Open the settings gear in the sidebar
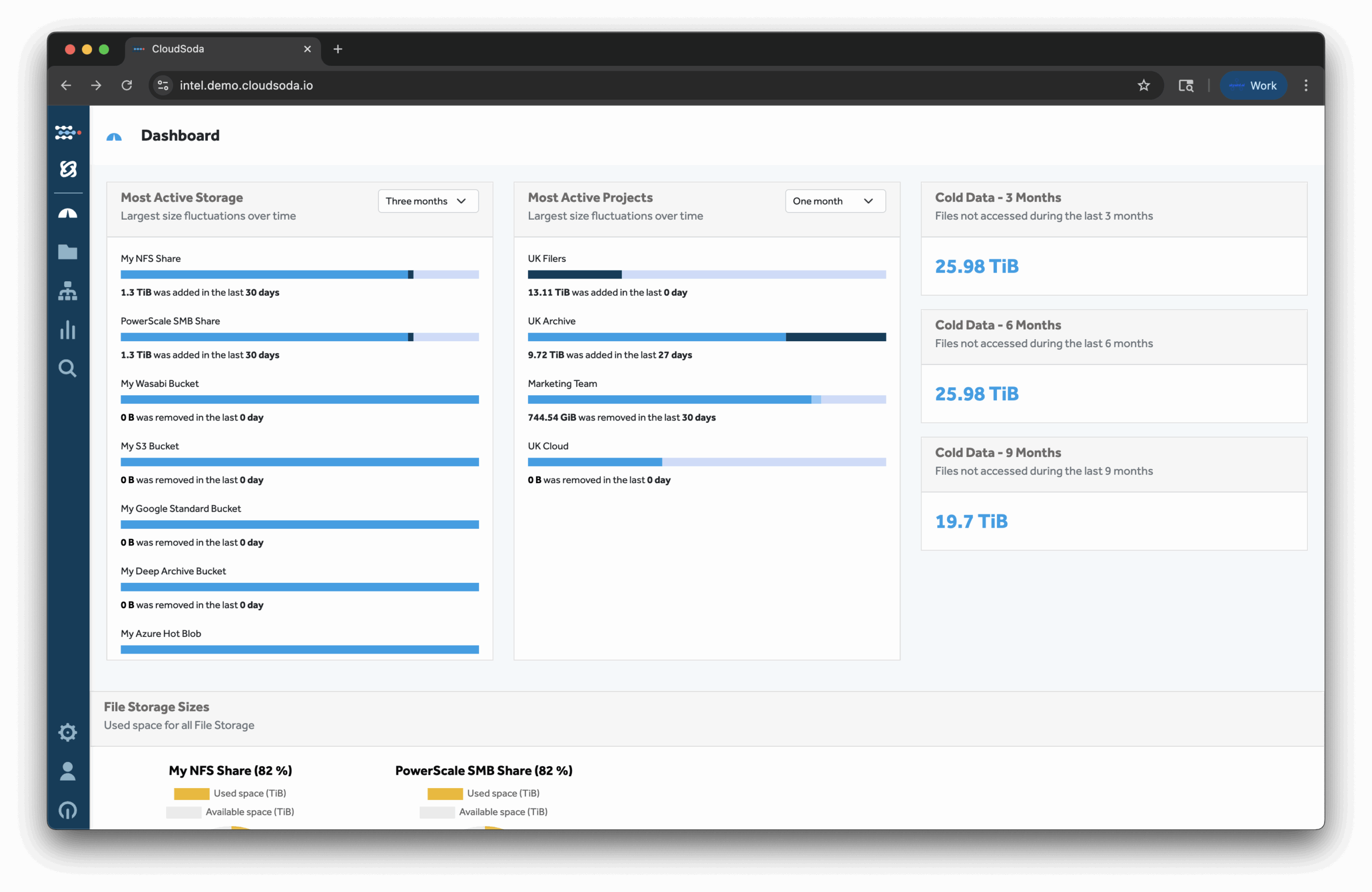Image resolution: width=1372 pixels, height=892 pixels. 68,732
